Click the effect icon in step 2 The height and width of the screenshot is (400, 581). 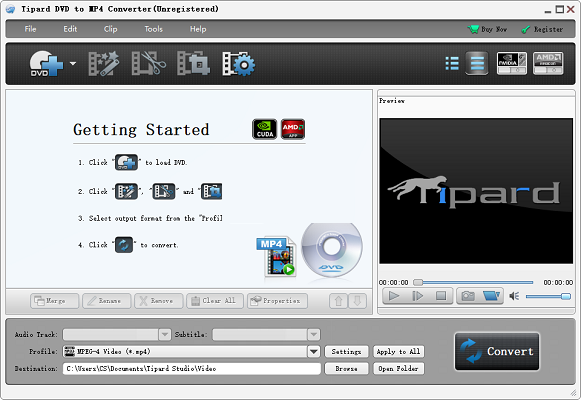point(126,191)
